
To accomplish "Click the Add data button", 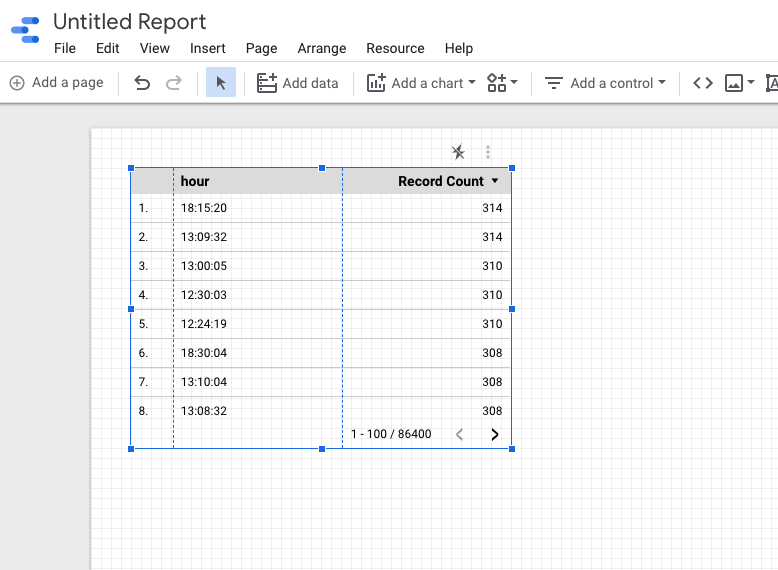I will click(x=298, y=83).
